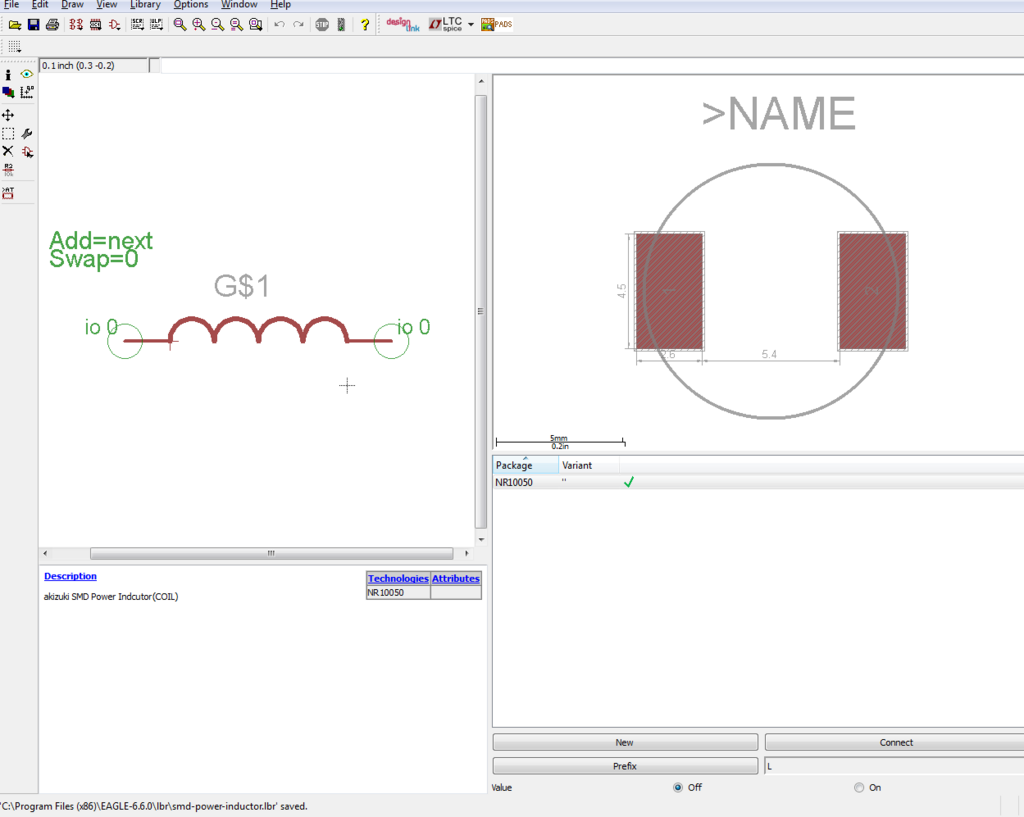This screenshot has height=817, width=1024.
Task: Open the File menu
Action: [11, 5]
